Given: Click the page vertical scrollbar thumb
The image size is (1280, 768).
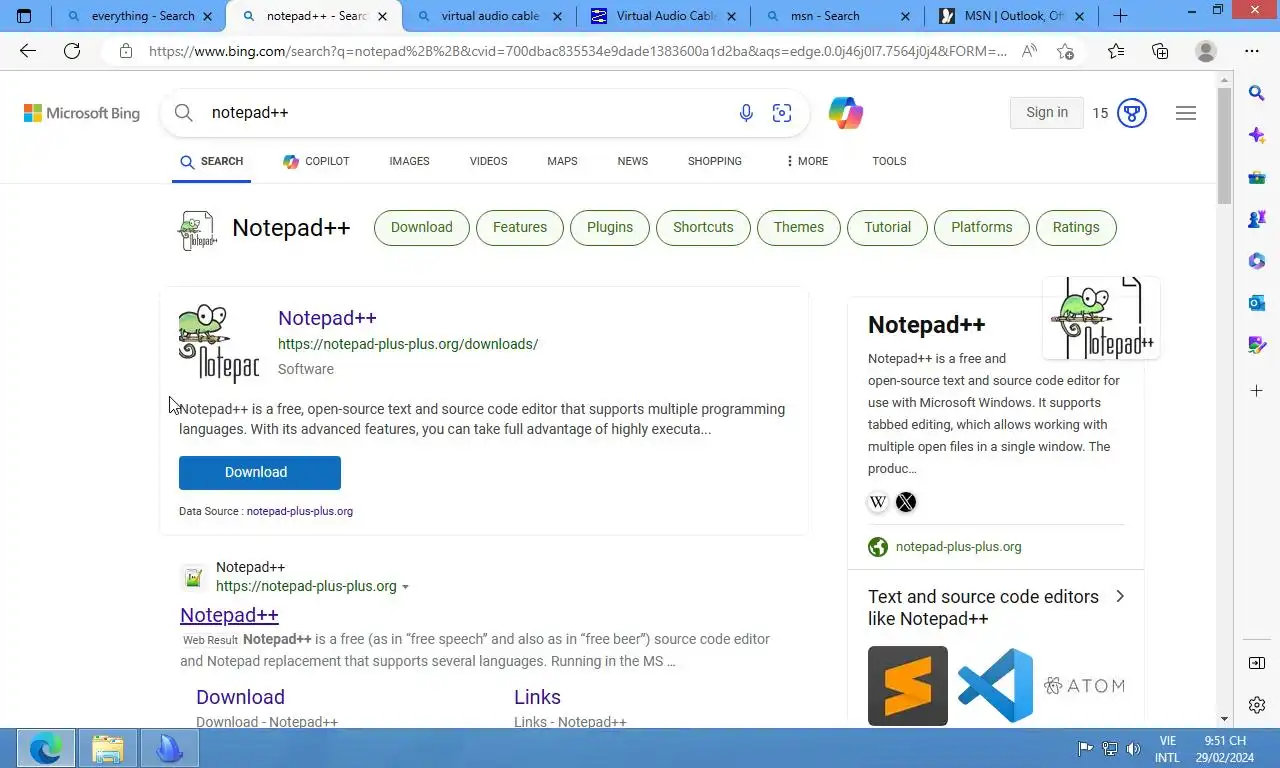Looking at the screenshot, I should pyautogui.click(x=1224, y=145).
